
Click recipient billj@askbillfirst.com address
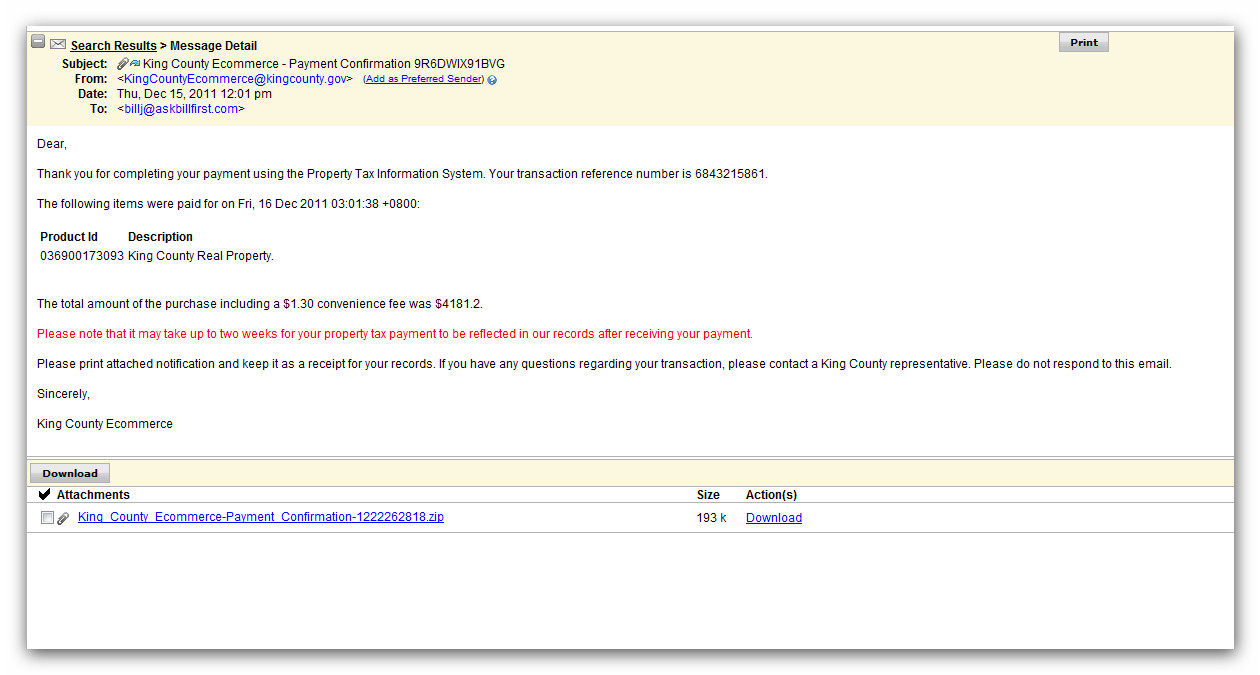[x=181, y=109]
